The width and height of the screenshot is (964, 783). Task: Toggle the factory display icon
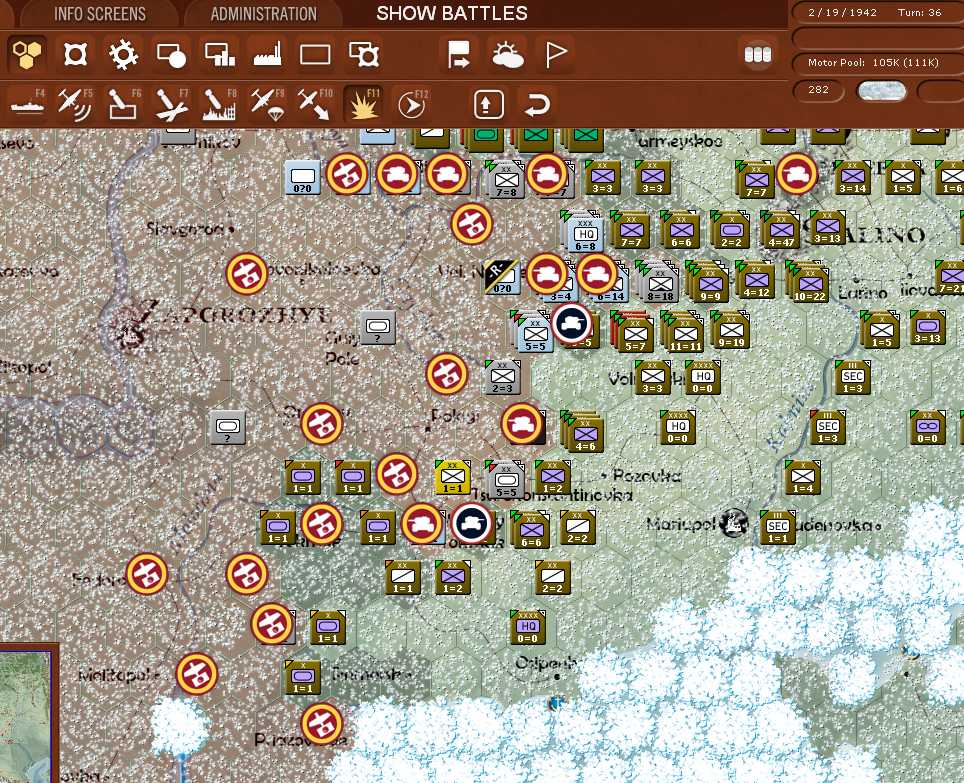267,54
